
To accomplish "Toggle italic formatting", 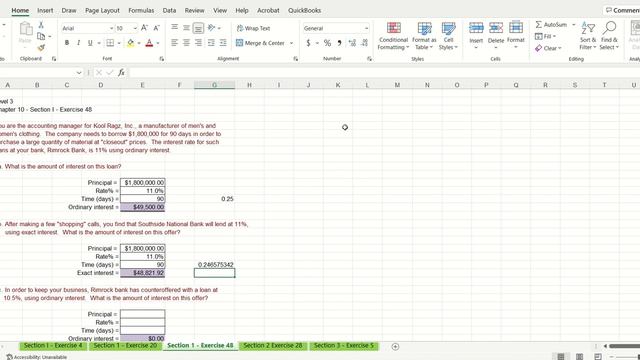I will [x=78, y=43].
